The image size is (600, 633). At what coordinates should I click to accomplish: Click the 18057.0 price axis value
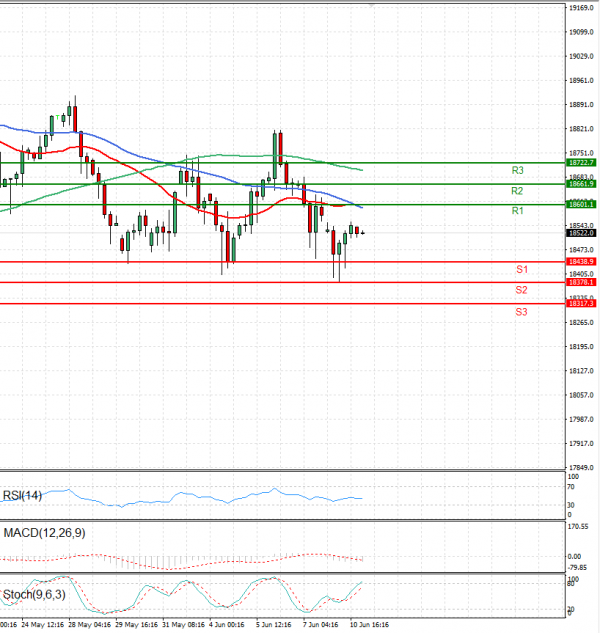581,395
